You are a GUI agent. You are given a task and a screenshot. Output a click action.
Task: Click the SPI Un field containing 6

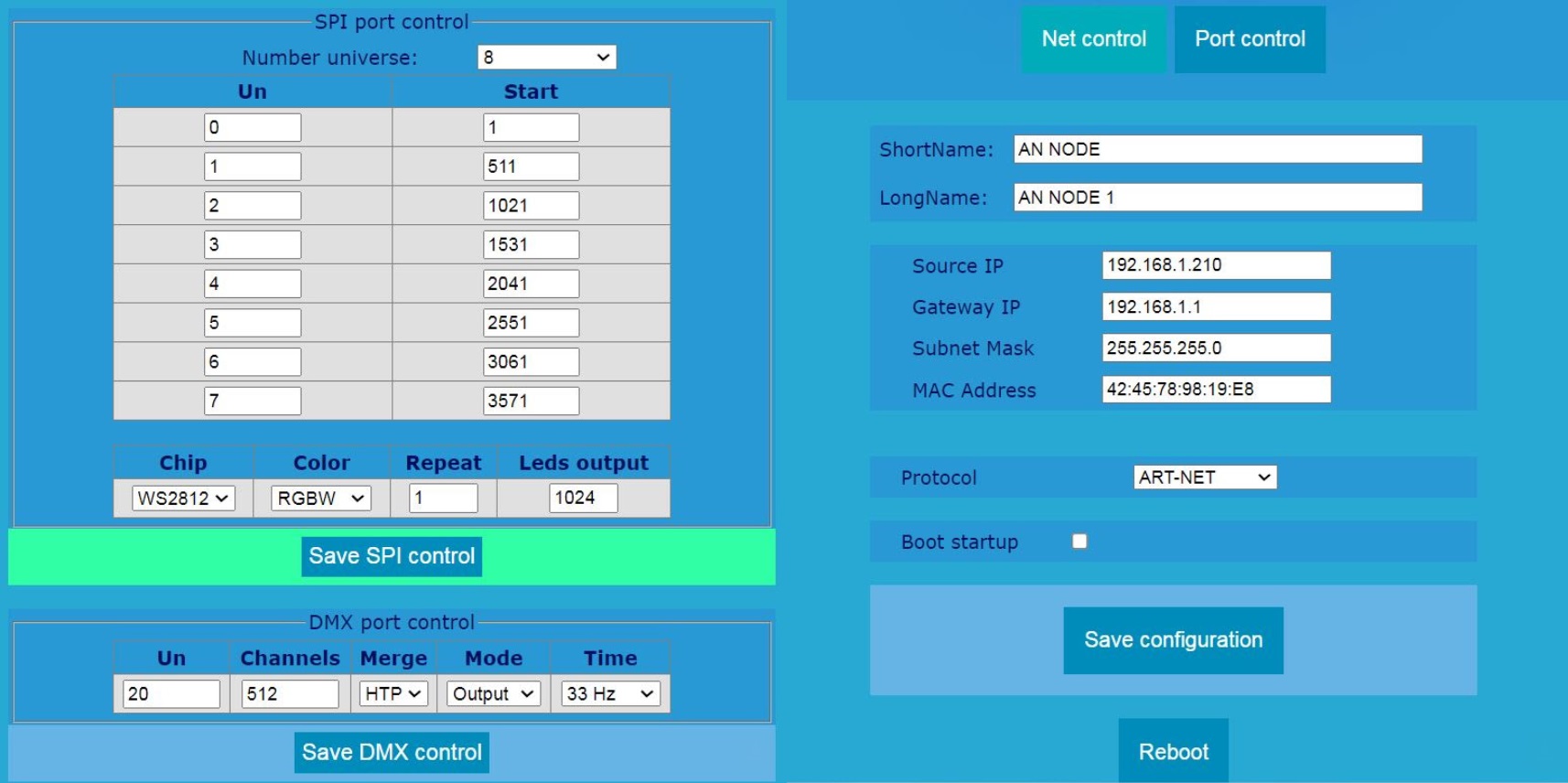[x=252, y=361]
